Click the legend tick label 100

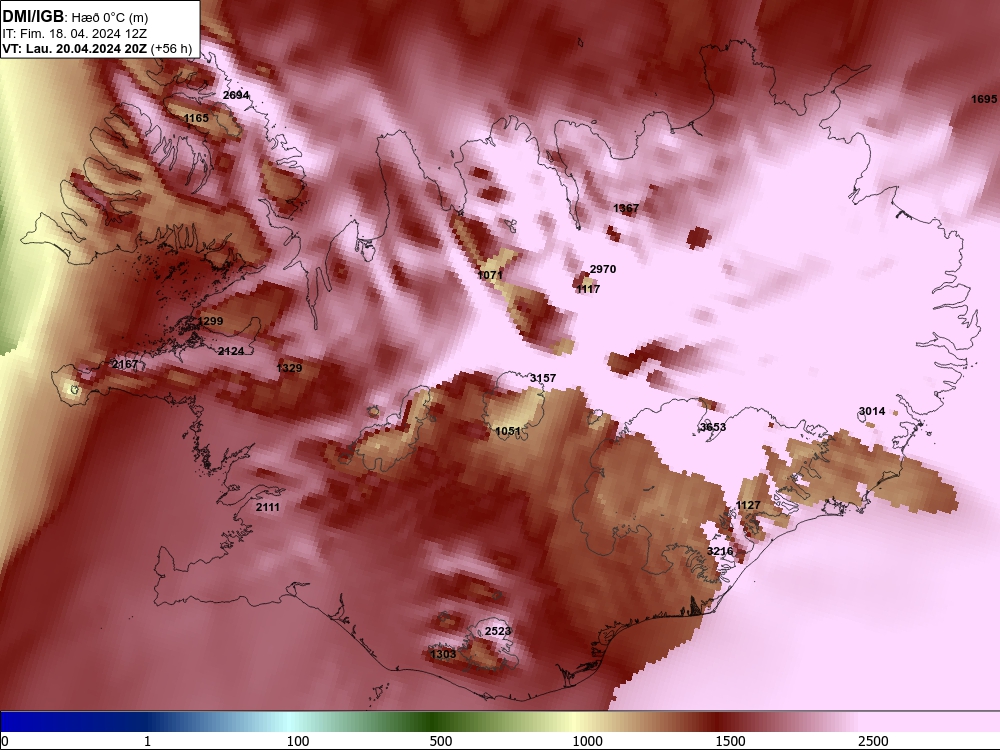point(298,741)
